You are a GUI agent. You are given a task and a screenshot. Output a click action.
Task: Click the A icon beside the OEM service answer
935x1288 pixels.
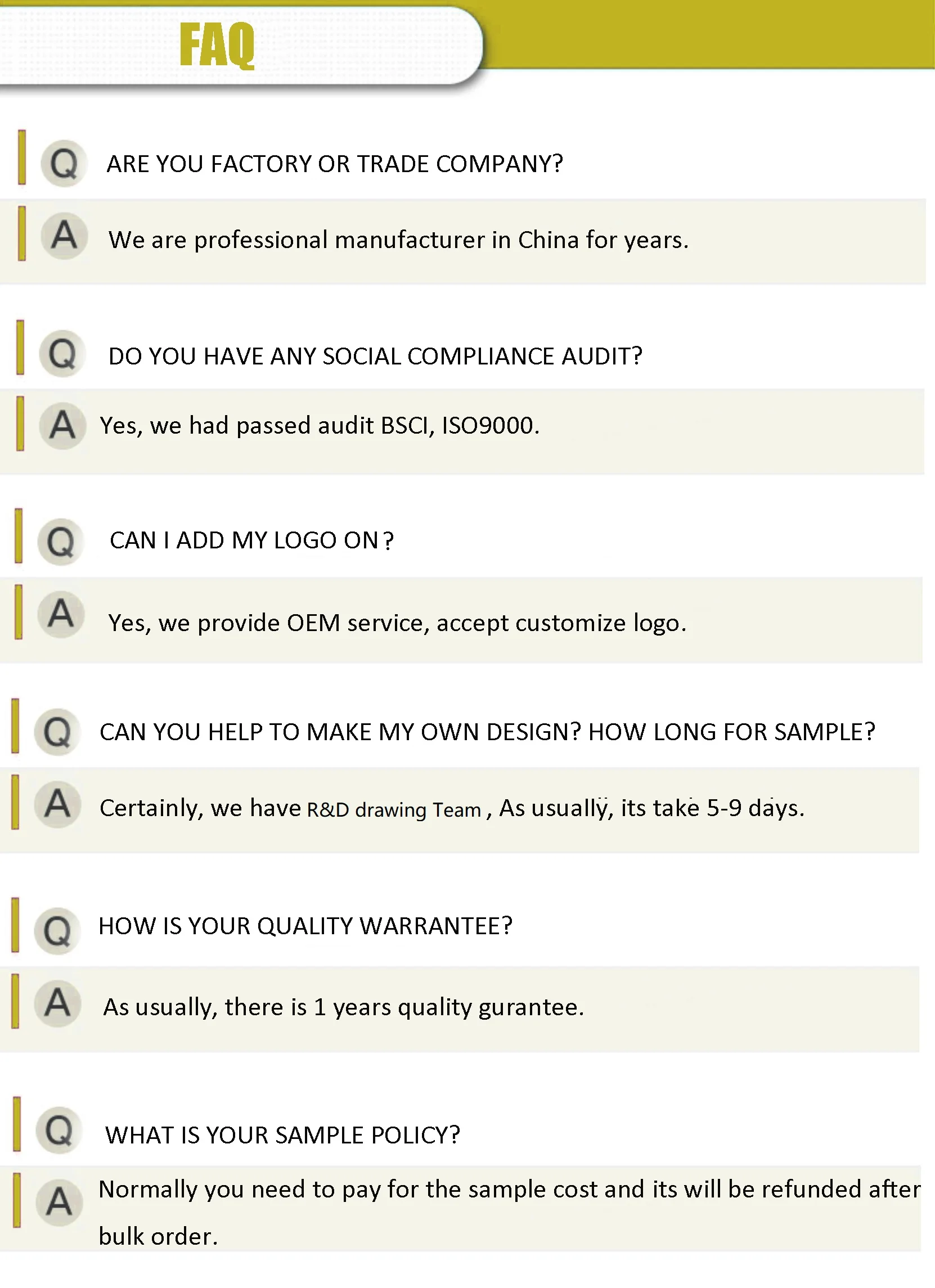click(x=60, y=614)
